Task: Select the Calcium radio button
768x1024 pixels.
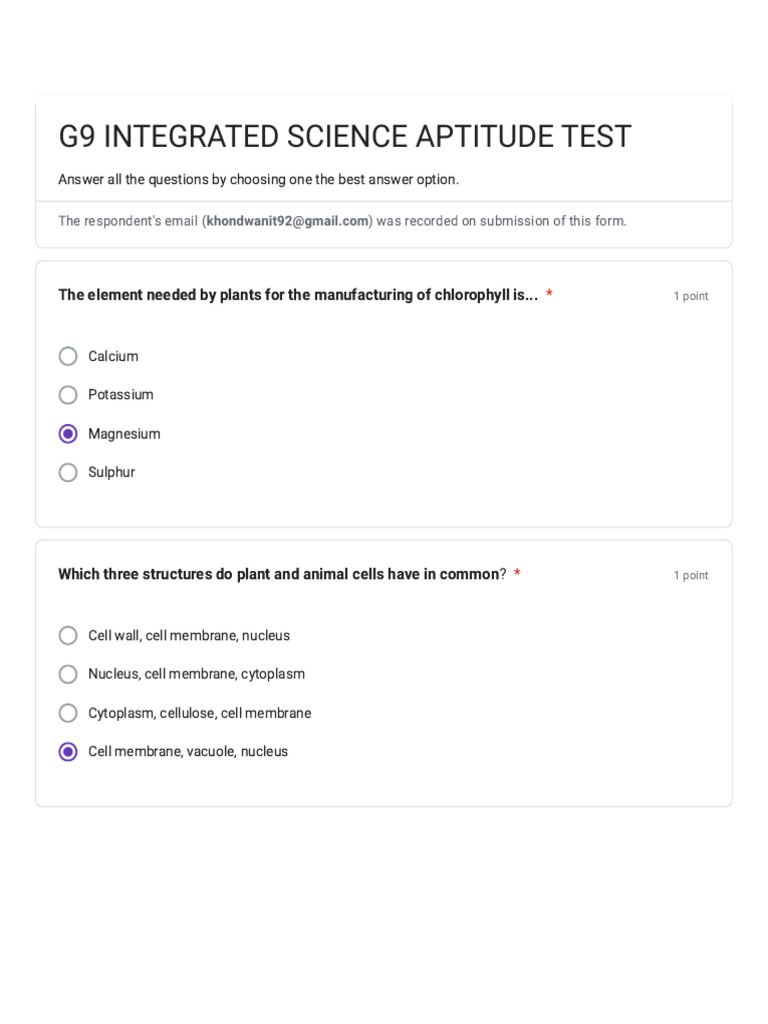Action: 68,356
